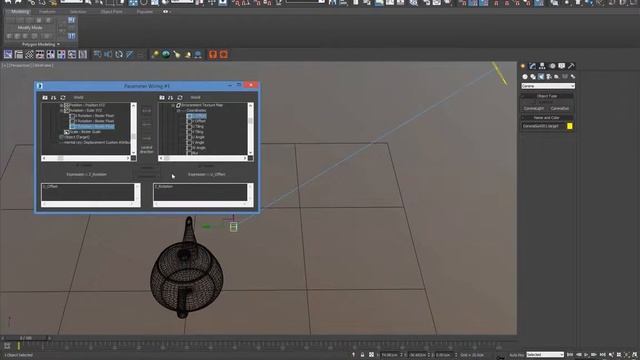Switch to the Selection ribbon tab
This screenshot has width=640, height=360.
click(x=78, y=12)
